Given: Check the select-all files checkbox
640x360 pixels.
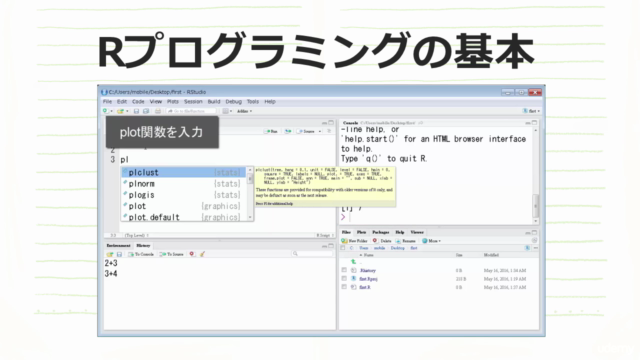Looking at the screenshot, I should (343, 248).
